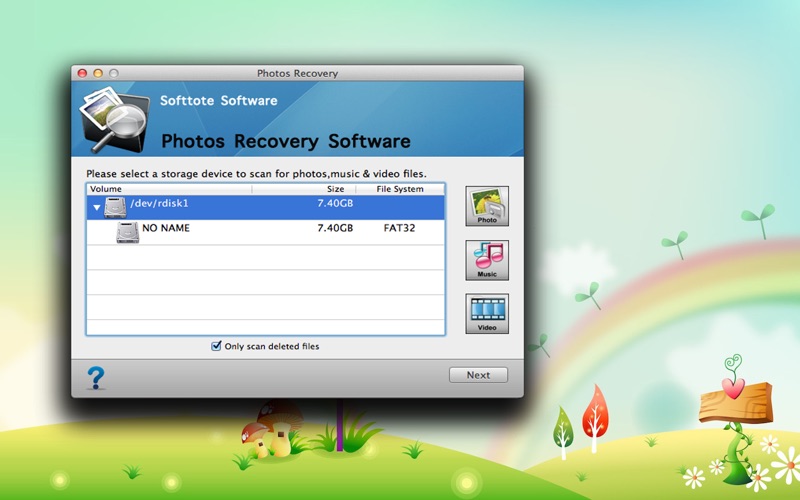Click the NO NAME volume drive icon
Screen dimensions: 800x500
pos(128,232)
